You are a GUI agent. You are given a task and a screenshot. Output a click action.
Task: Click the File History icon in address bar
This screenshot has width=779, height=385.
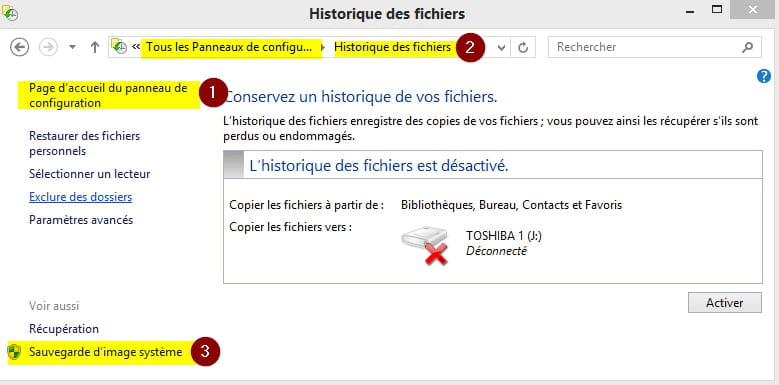point(119,47)
